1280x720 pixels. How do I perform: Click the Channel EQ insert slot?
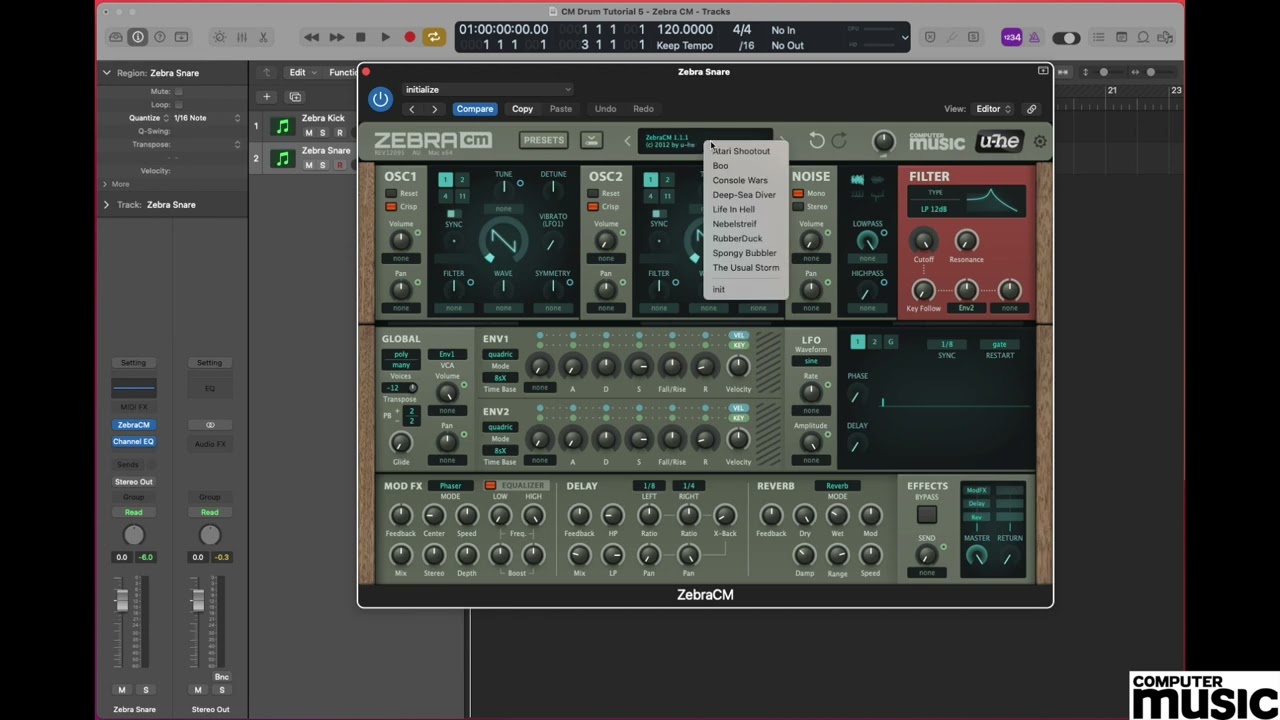(x=134, y=441)
